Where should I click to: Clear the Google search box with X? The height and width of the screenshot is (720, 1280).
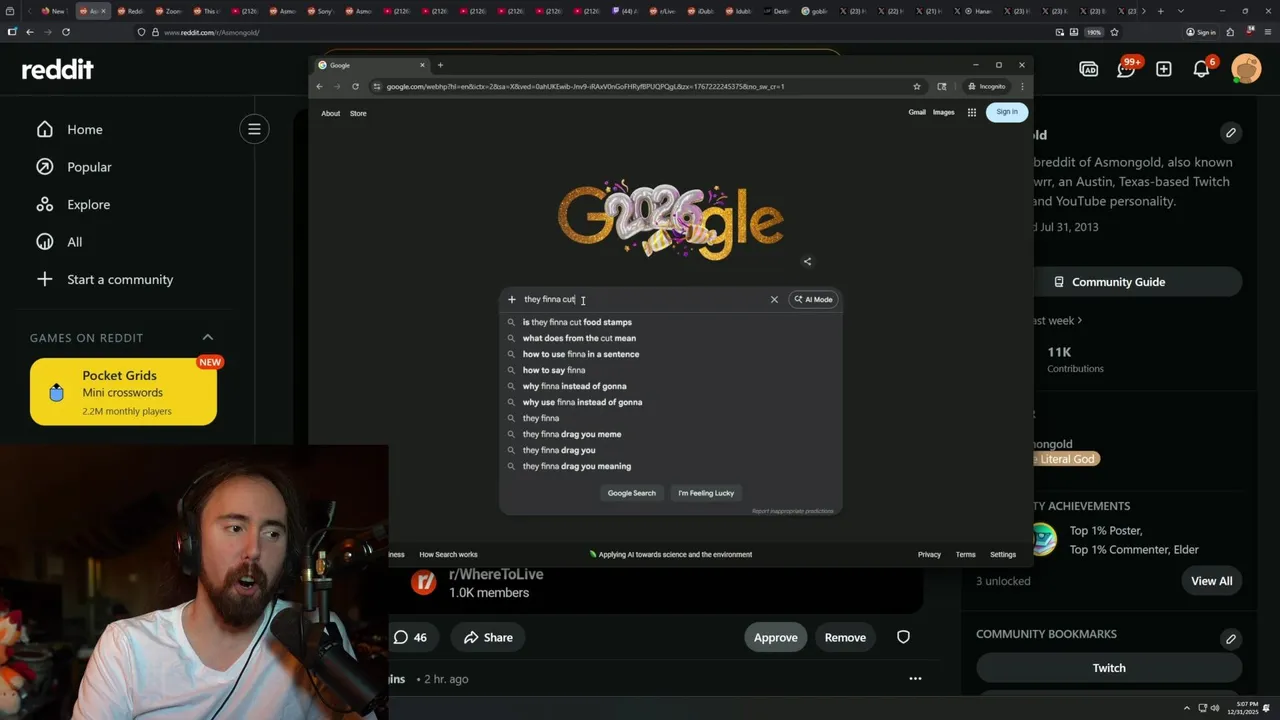click(x=774, y=299)
